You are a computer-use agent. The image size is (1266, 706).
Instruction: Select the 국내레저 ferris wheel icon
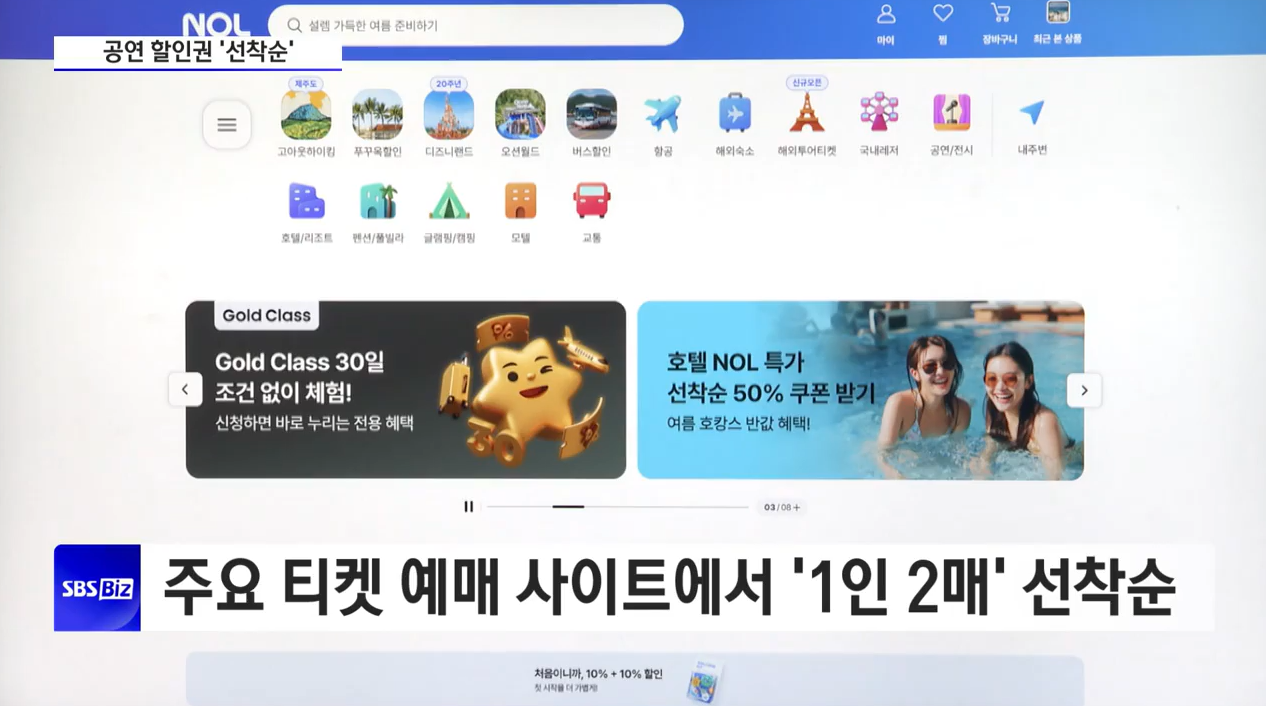point(879,113)
